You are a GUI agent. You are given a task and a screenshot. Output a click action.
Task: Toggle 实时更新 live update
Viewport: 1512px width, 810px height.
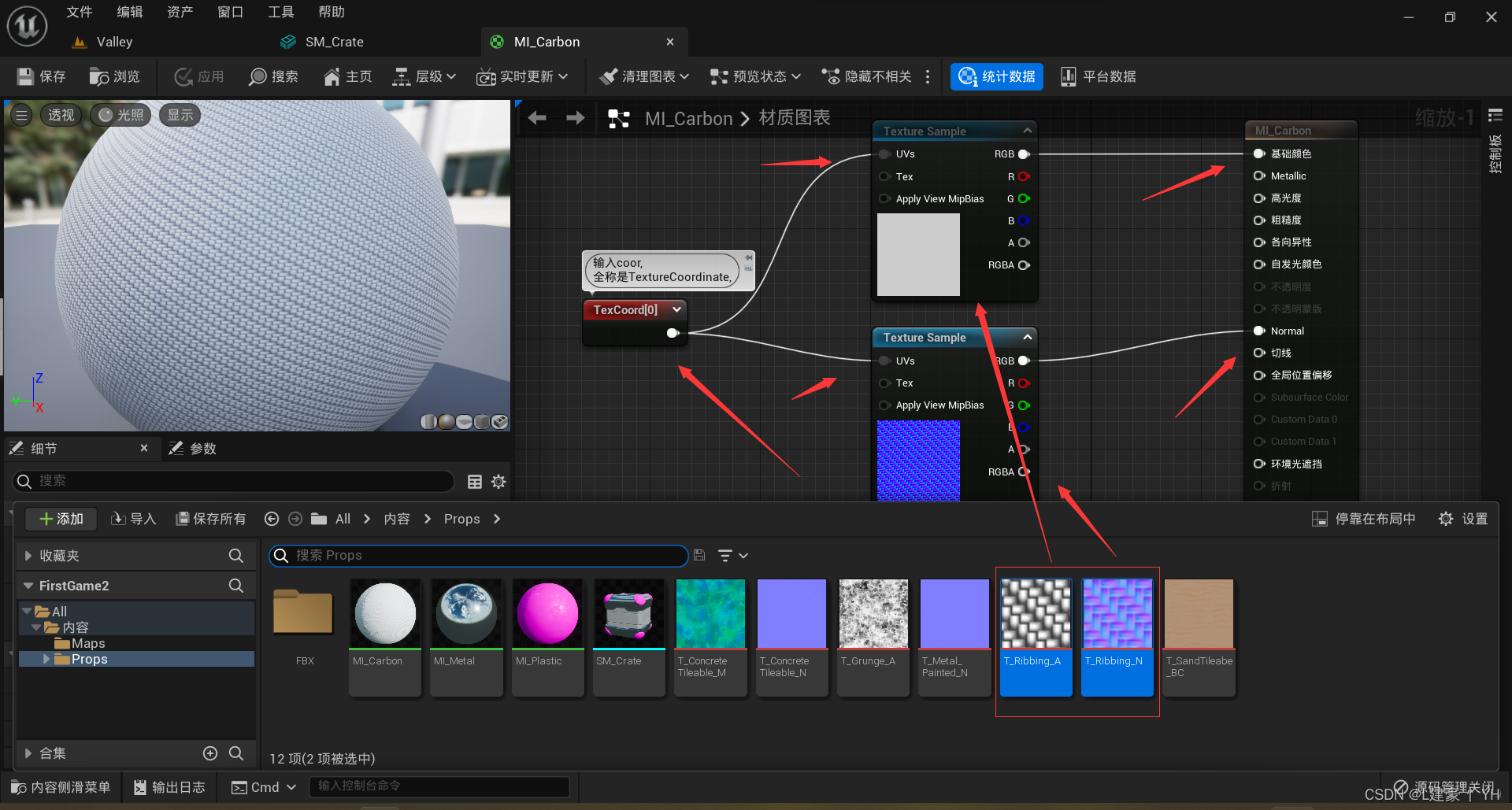521,76
